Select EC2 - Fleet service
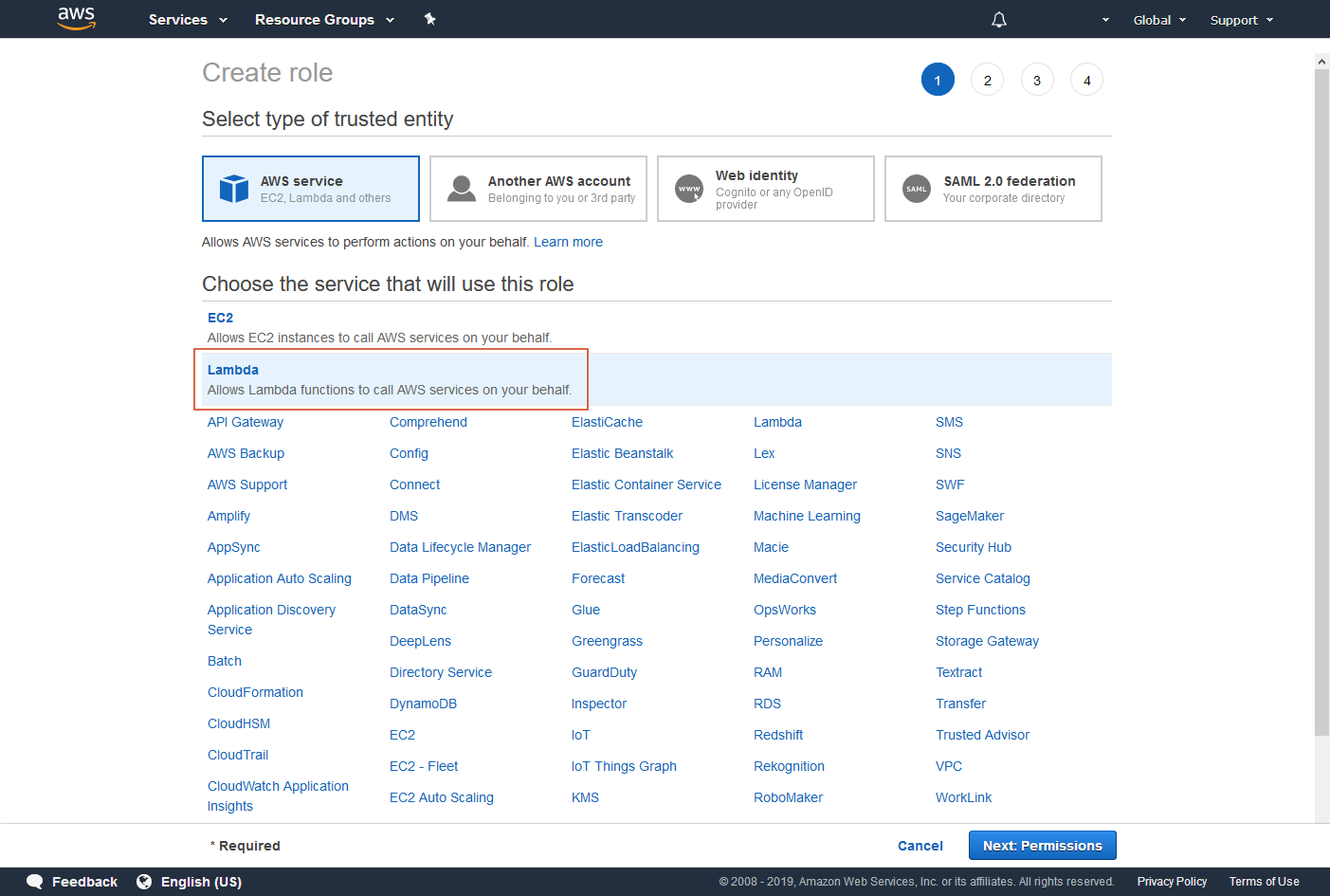The image size is (1330, 896). pos(424,766)
